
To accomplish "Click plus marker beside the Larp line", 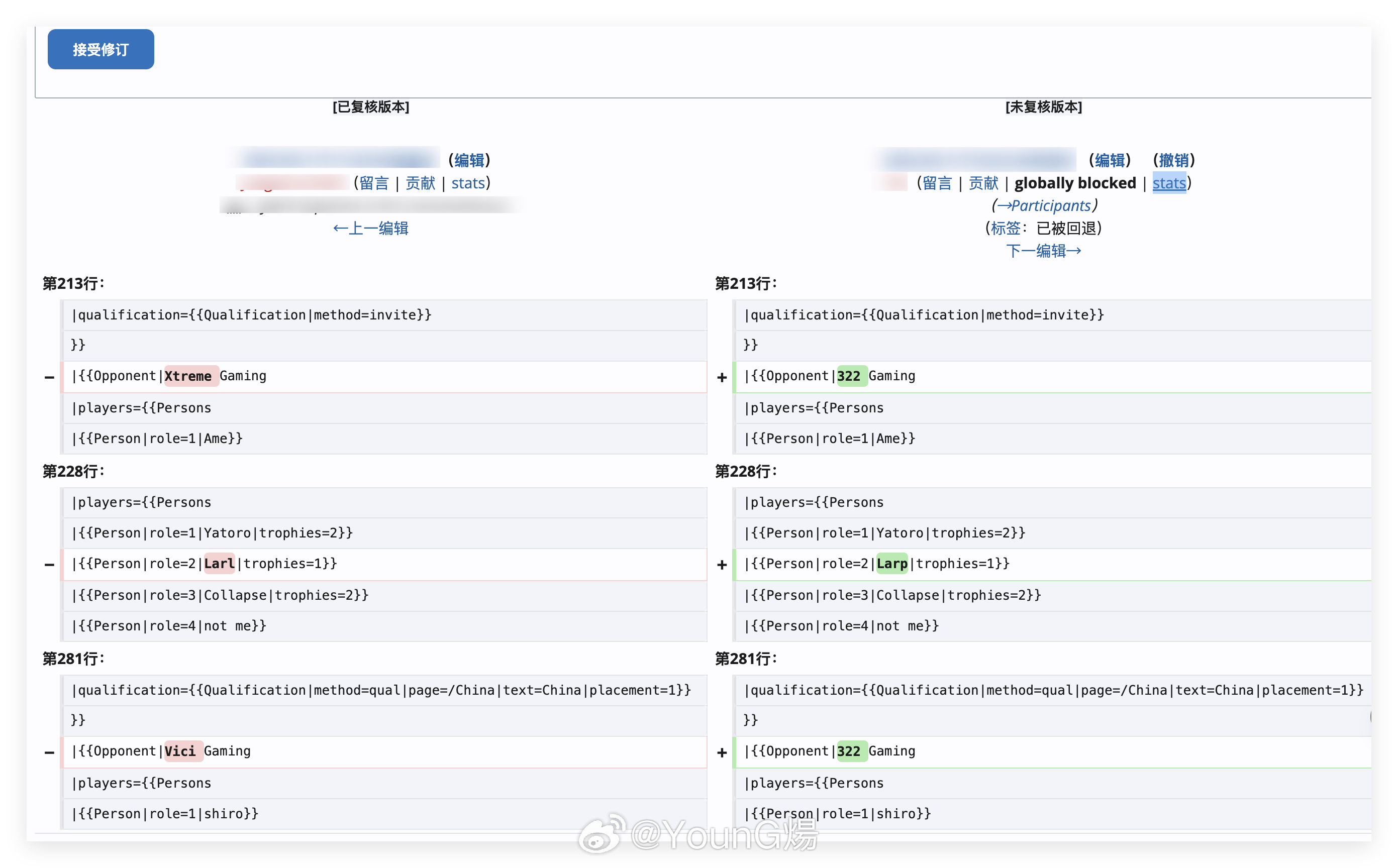I will (722, 565).
